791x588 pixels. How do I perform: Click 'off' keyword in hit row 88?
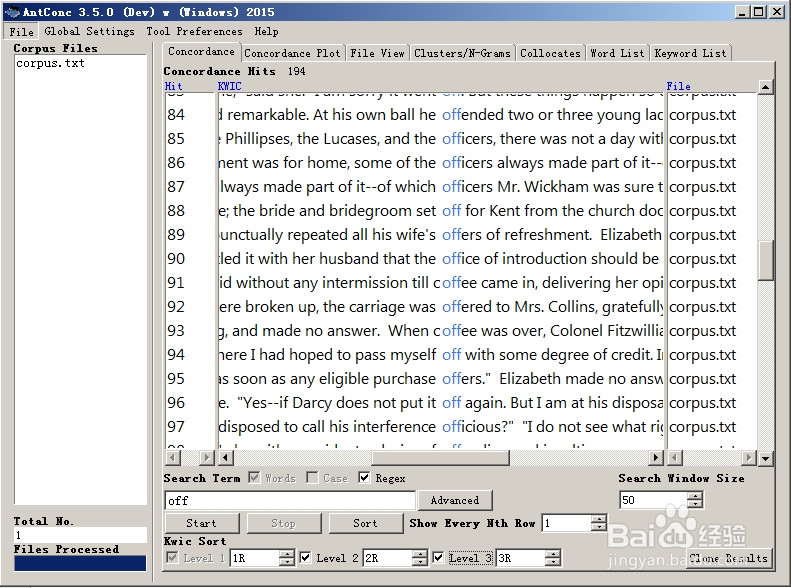pyautogui.click(x=451, y=211)
